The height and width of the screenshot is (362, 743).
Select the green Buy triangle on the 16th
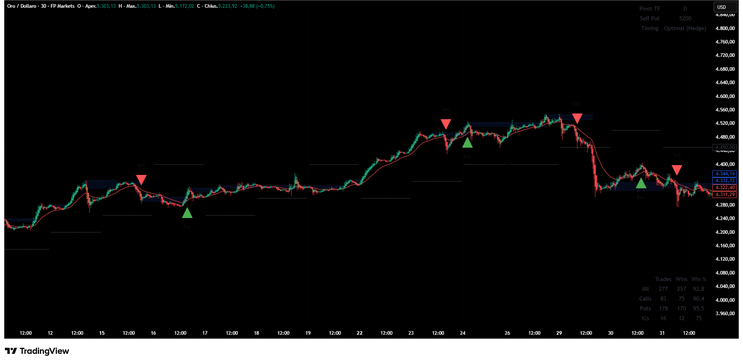pyautogui.click(x=188, y=213)
